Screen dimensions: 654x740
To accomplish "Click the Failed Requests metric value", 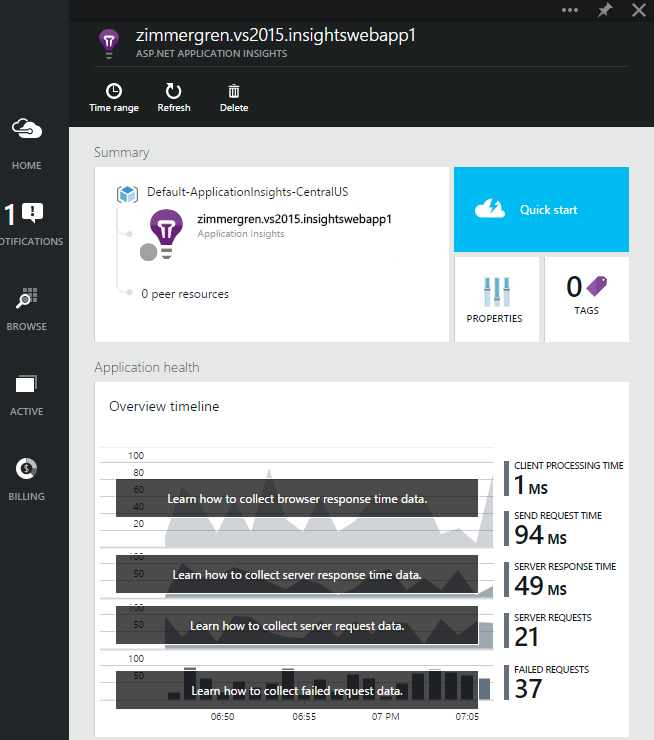I will click(x=528, y=689).
